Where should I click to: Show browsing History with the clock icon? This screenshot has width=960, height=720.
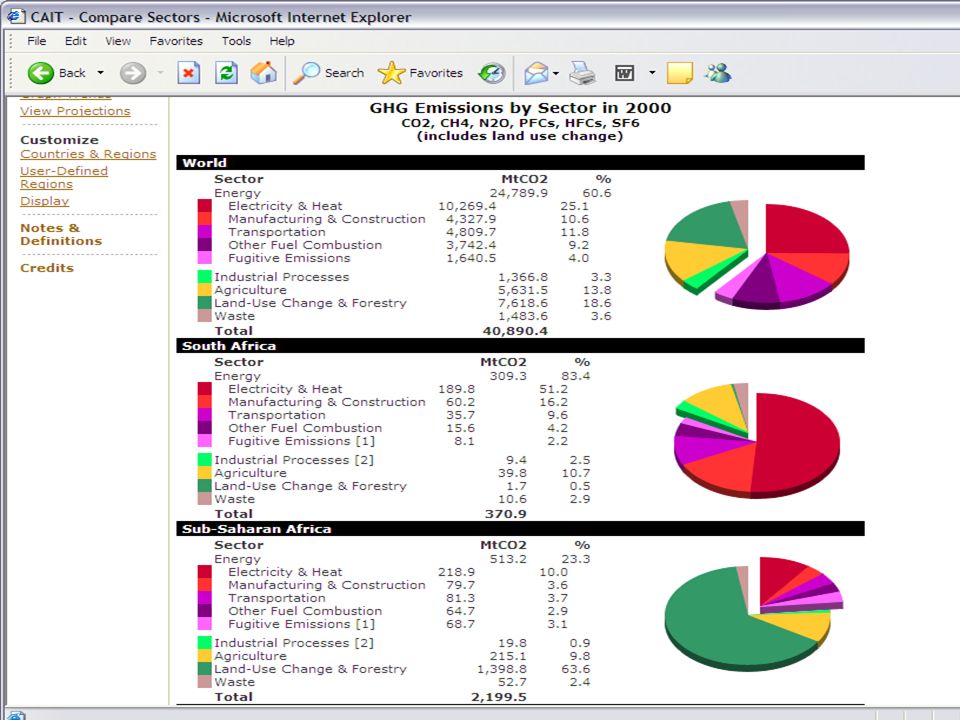point(492,73)
